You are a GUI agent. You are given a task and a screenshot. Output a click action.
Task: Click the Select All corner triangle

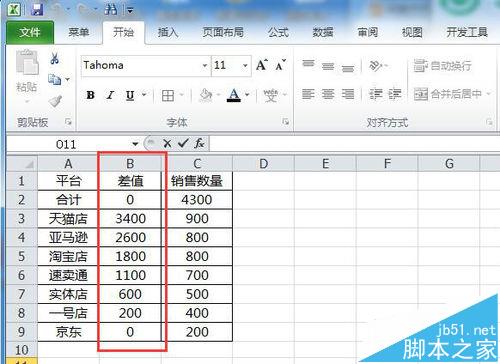click(x=23, y=163)
